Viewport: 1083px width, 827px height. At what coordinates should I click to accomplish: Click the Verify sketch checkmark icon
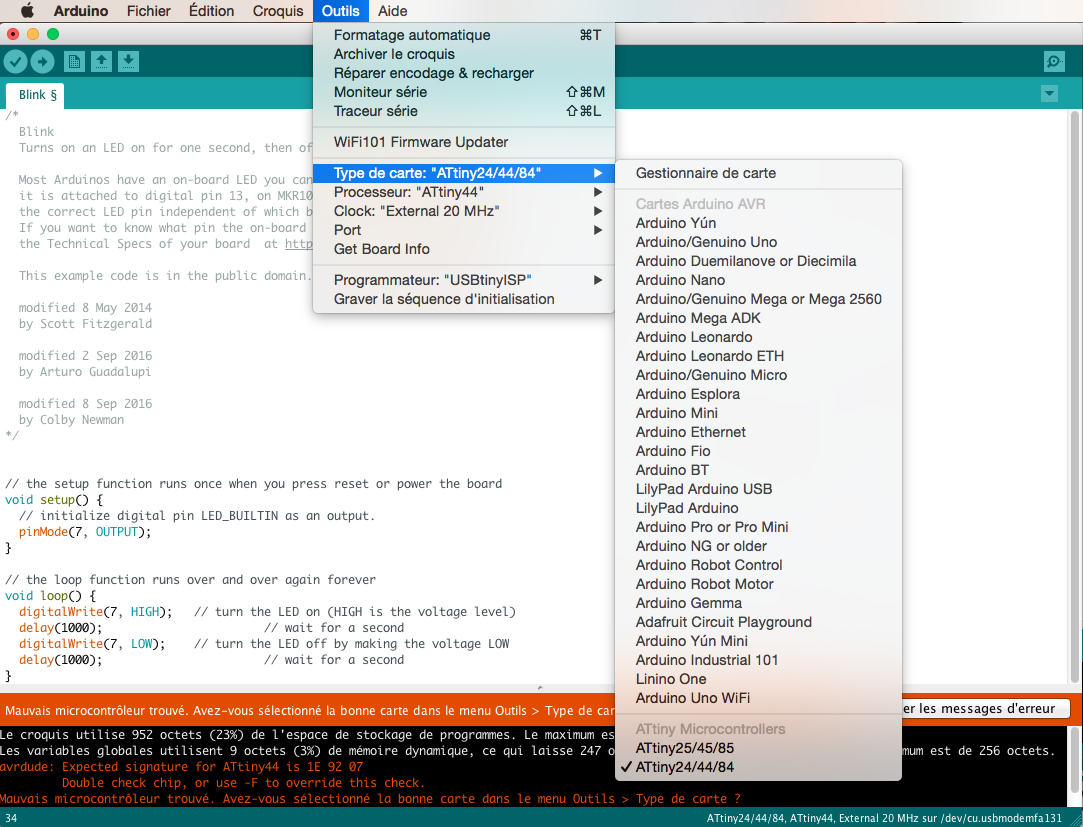pos(15,61)
